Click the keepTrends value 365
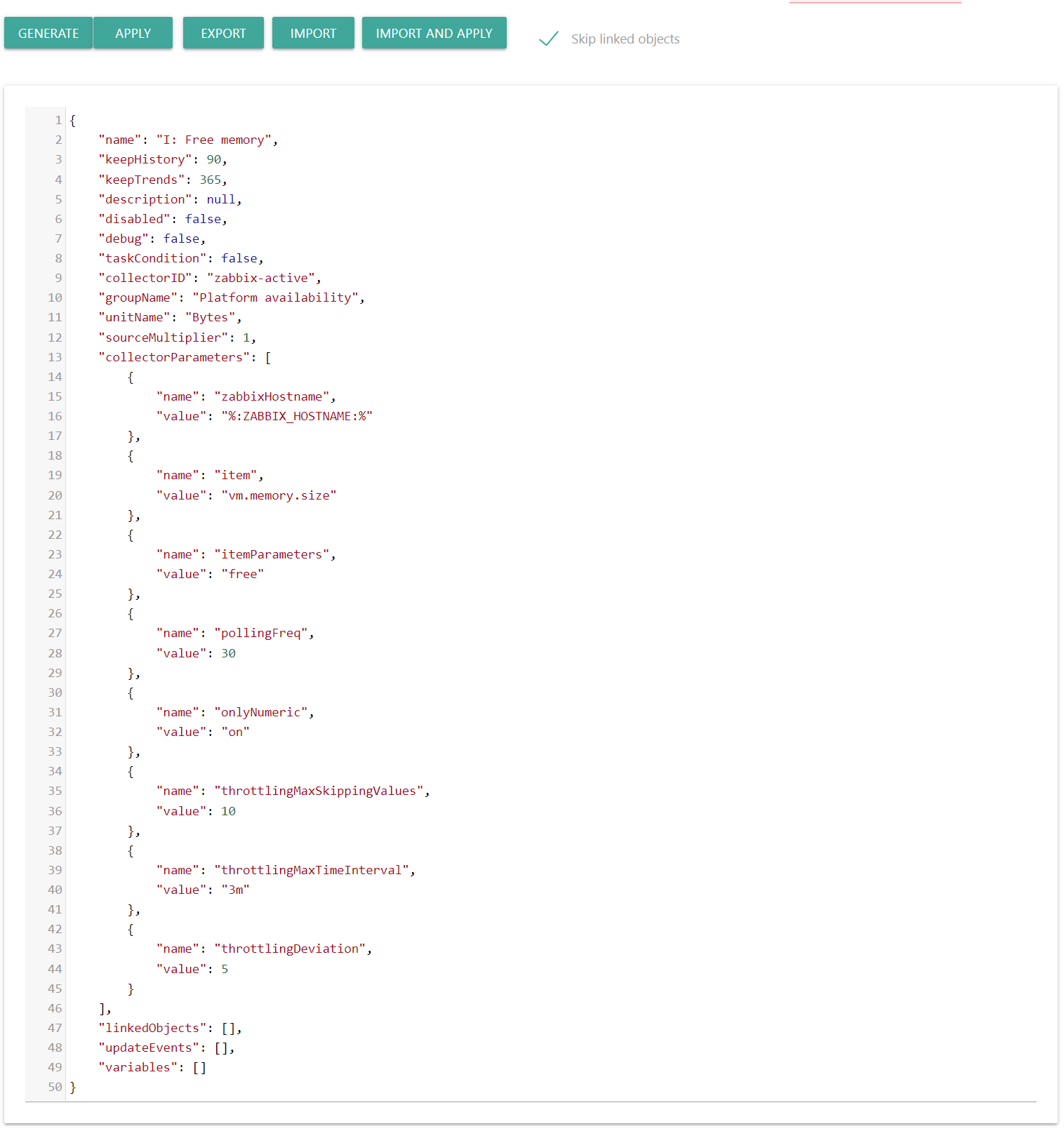 coord(210,180)
